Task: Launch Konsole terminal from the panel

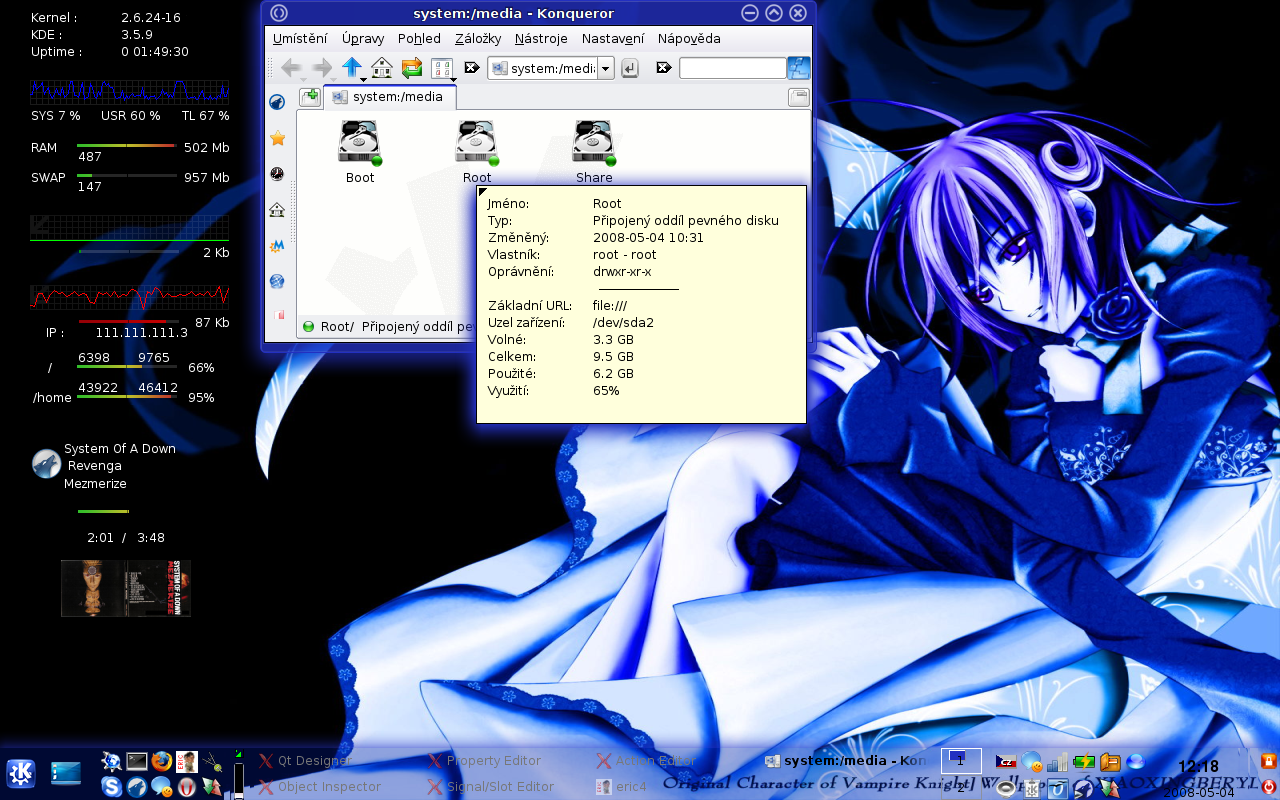Action: click(x=137, y=761)
